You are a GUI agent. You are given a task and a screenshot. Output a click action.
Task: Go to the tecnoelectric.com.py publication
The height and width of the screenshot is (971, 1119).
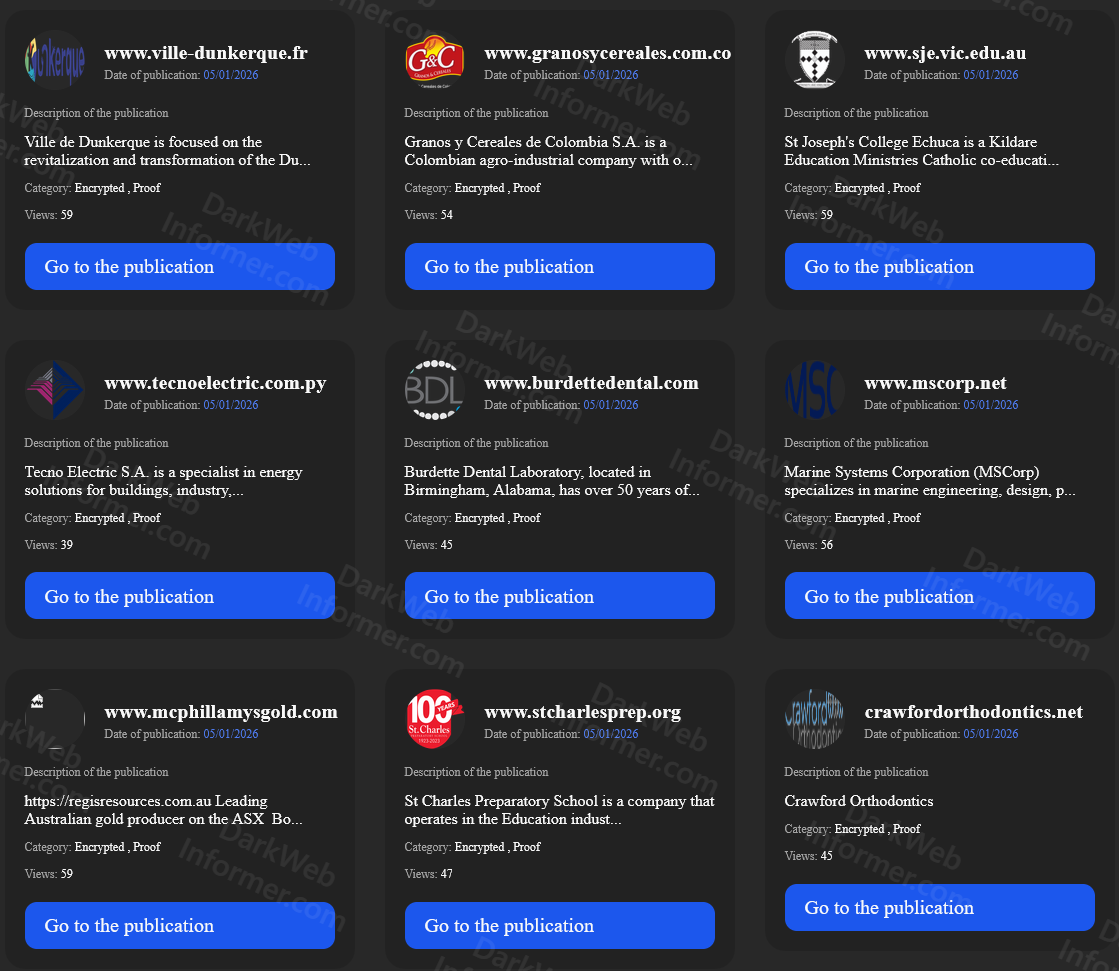point(180,596)
